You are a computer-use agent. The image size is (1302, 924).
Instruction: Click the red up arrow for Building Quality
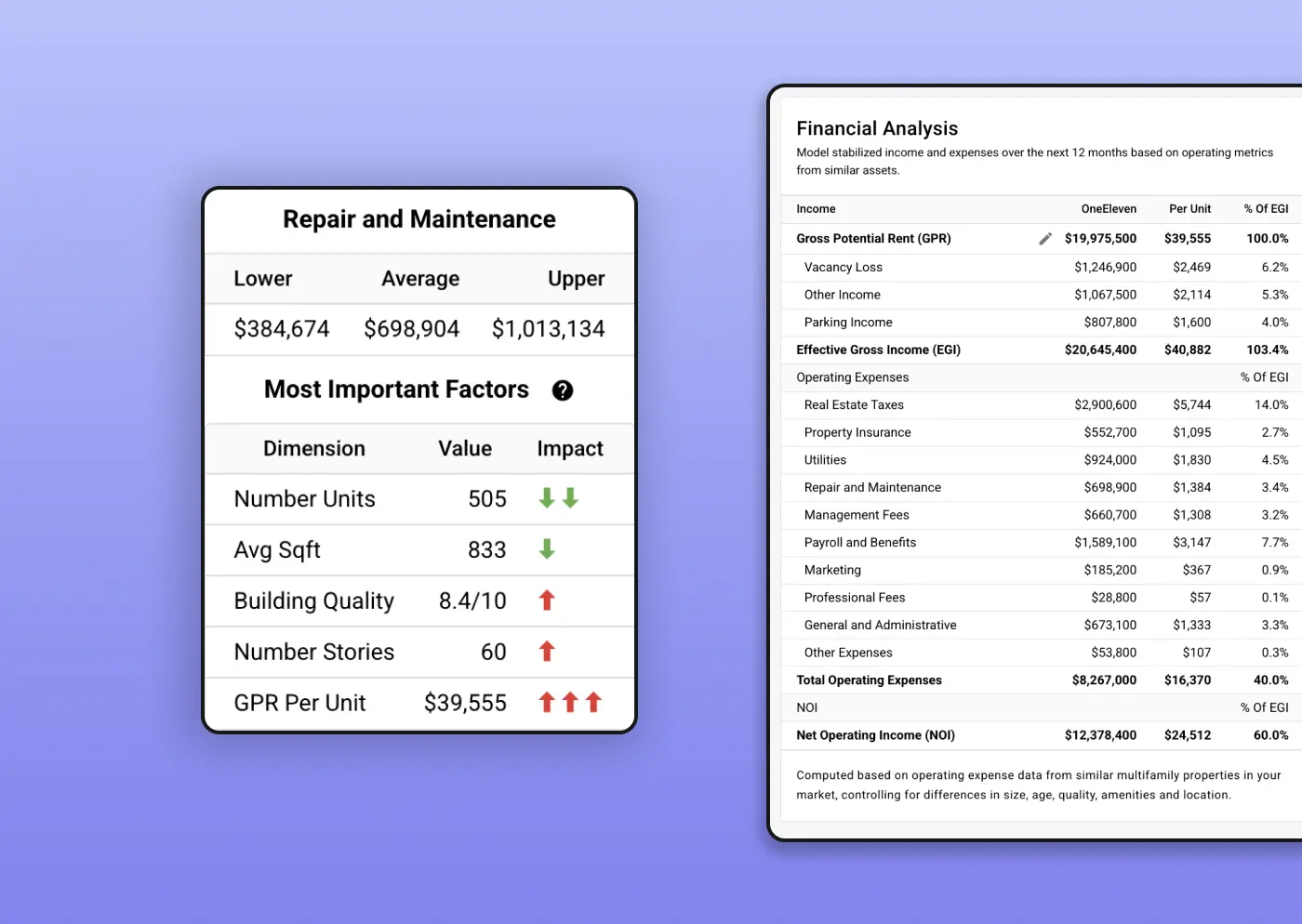click(x=547, y=601)
